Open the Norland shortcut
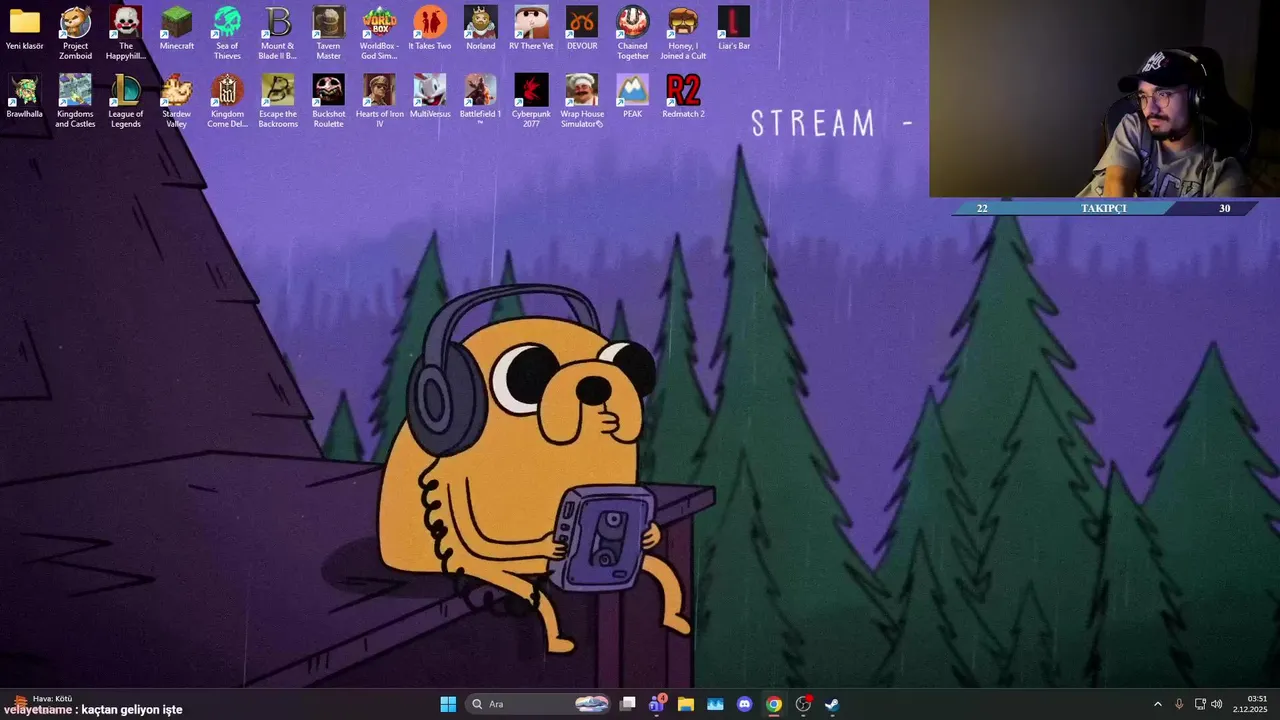This screenshot has height=720, width=1280. click(481, 28)
